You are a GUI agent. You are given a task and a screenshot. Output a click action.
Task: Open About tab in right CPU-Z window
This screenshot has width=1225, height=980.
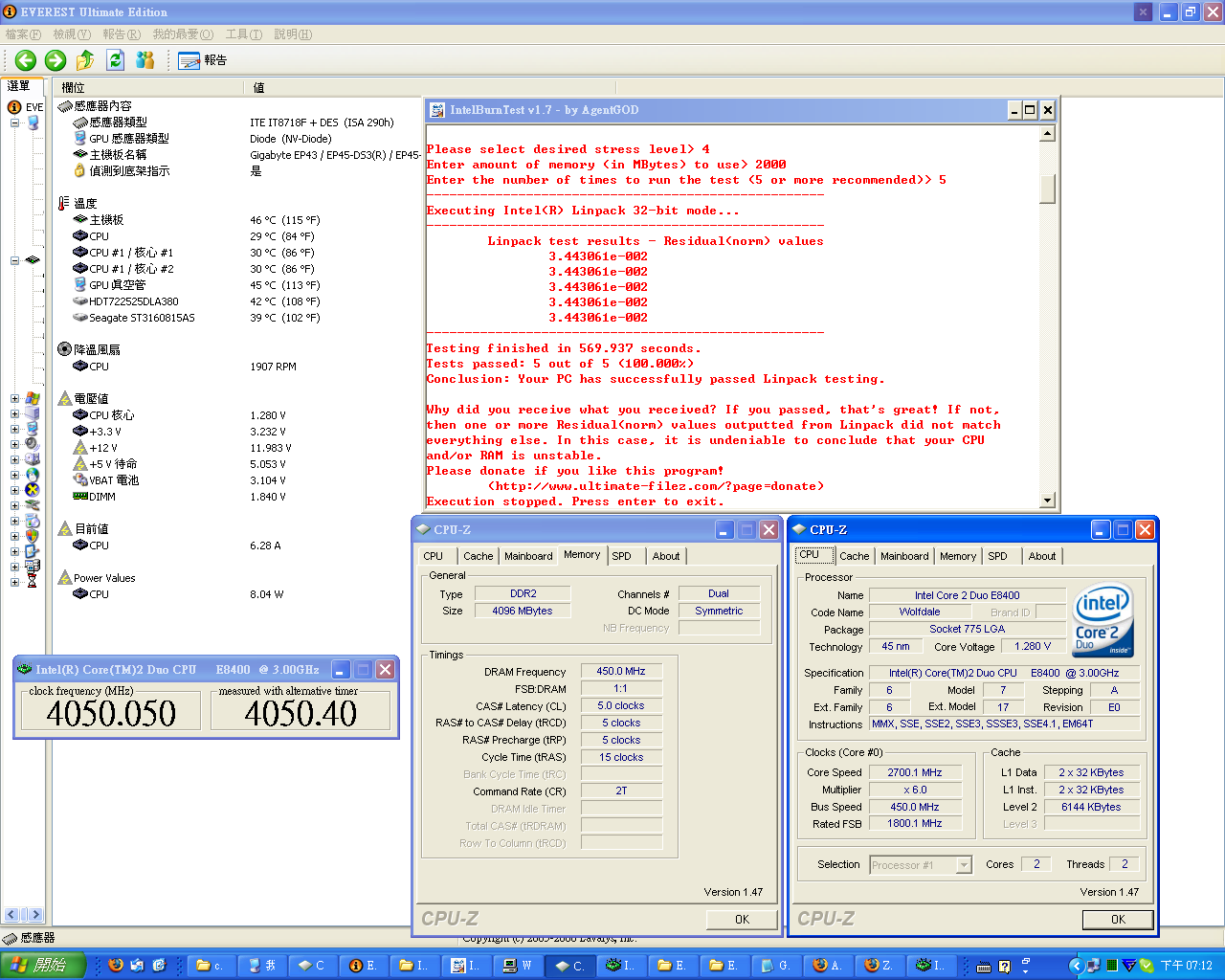(1042, 556)
